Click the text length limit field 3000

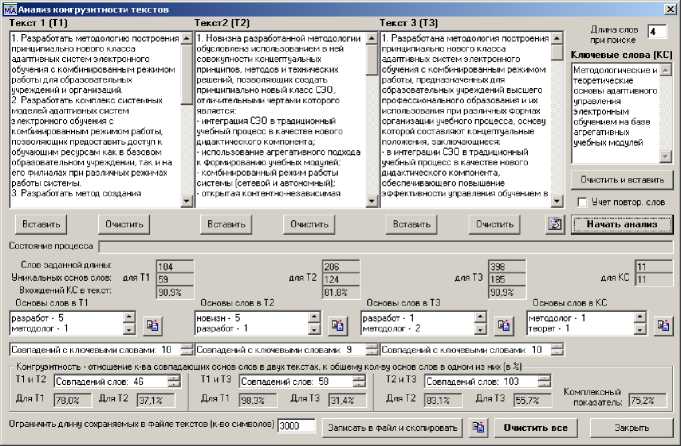point(296,426)
